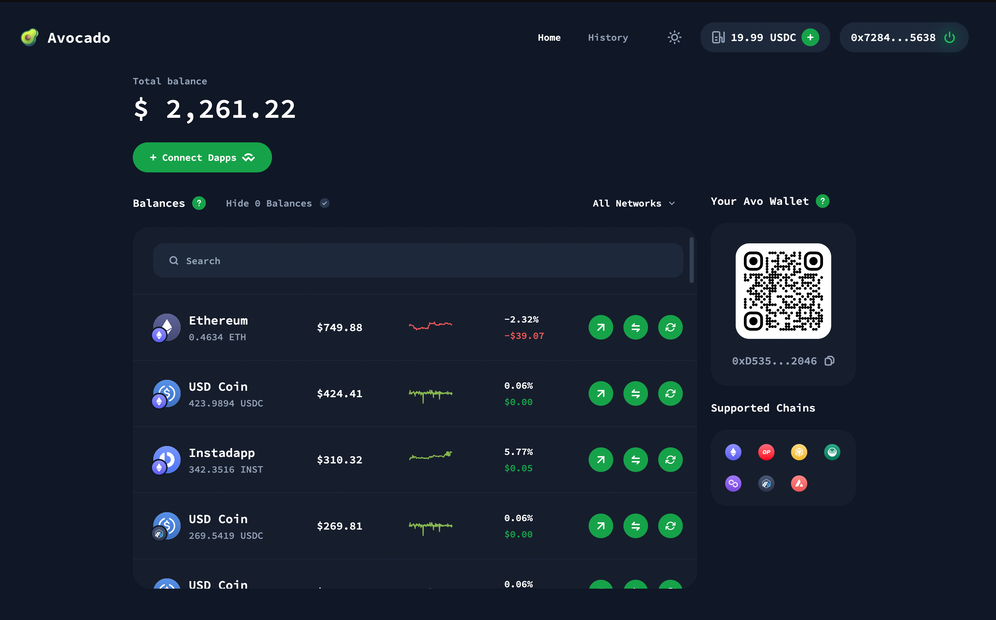
Task: Click the -2.32% Ethereum change
Action: [x=522, y=320]
